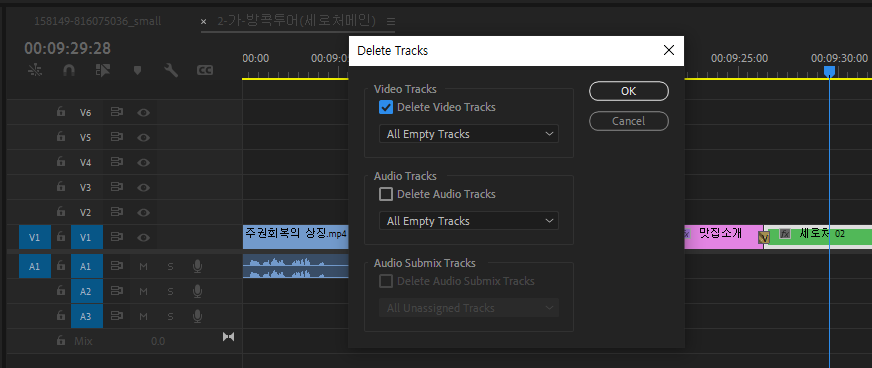Click the blue playhead marker

[829, 71]
